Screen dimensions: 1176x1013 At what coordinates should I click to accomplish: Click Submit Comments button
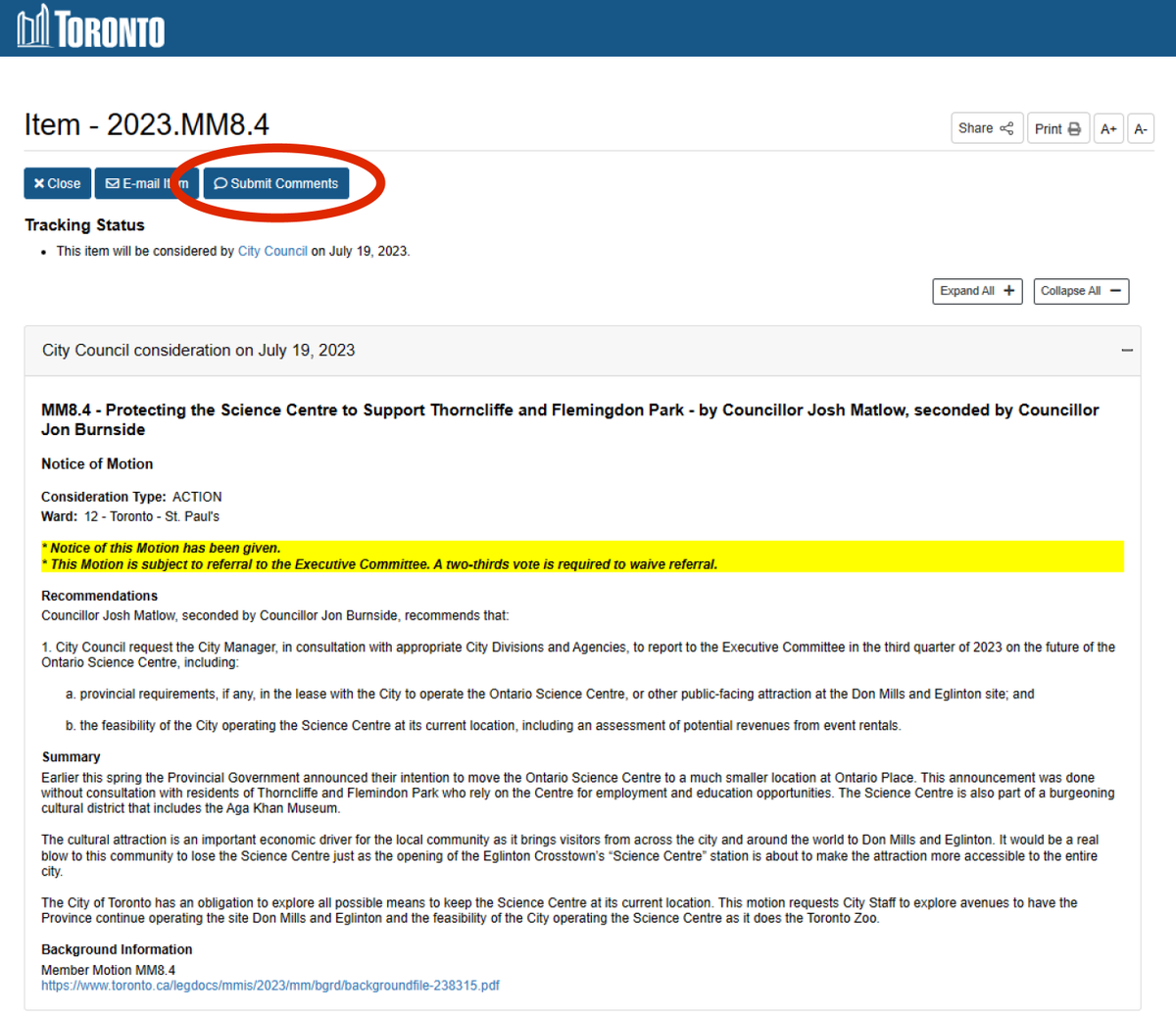[276, 183]
